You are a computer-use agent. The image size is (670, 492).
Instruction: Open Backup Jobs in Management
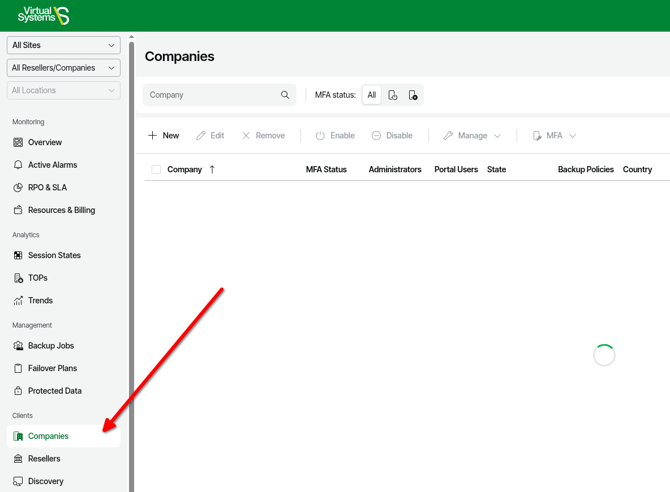click(50, 346)
